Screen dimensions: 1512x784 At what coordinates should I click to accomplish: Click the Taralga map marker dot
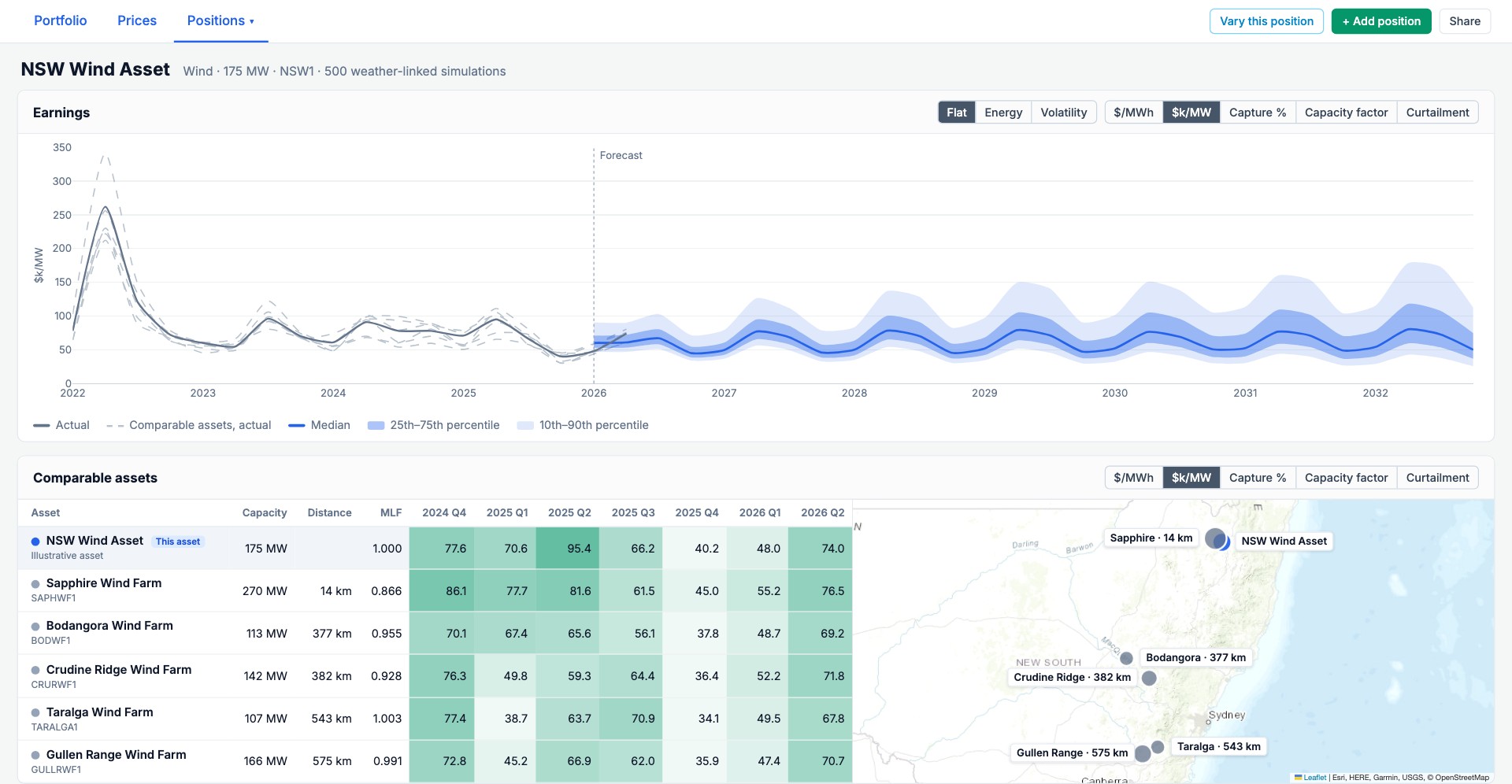[1158, 747]
